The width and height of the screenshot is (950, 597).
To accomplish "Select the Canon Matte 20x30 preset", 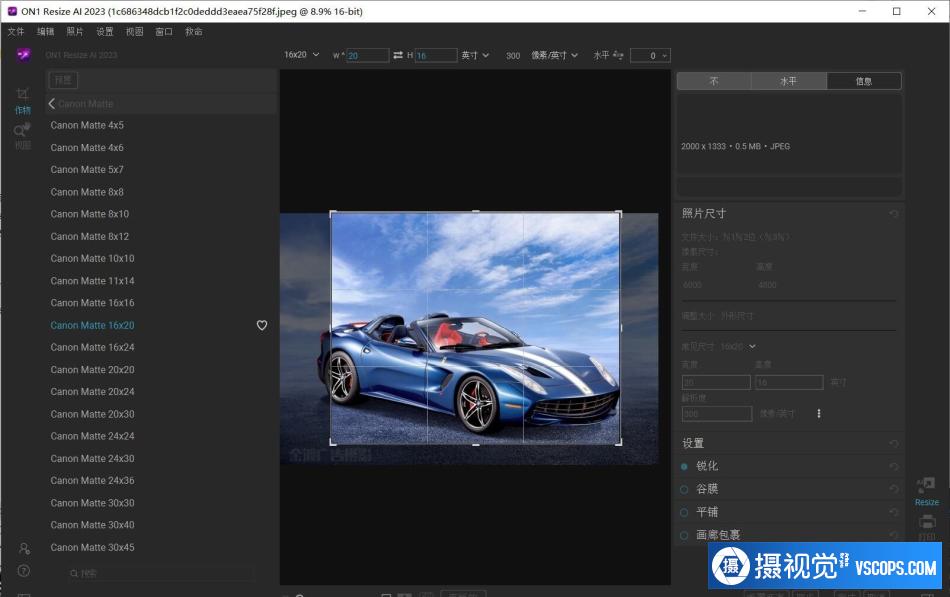I will [92, 414].
